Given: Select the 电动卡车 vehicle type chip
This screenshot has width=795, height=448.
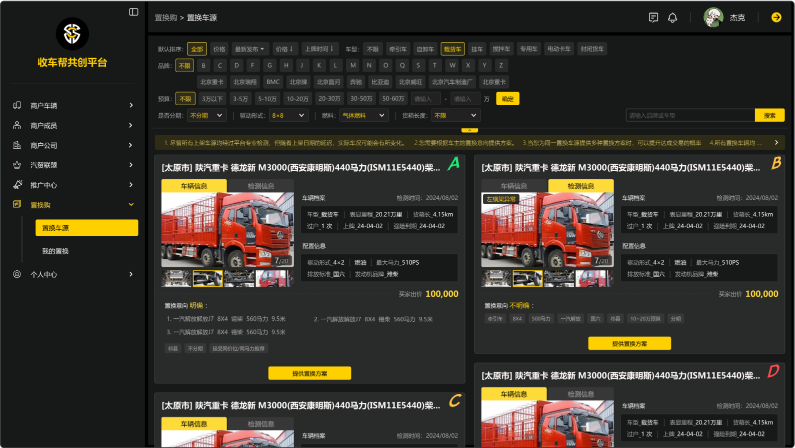Looking at the screenshot, I should tap(559, 49).
